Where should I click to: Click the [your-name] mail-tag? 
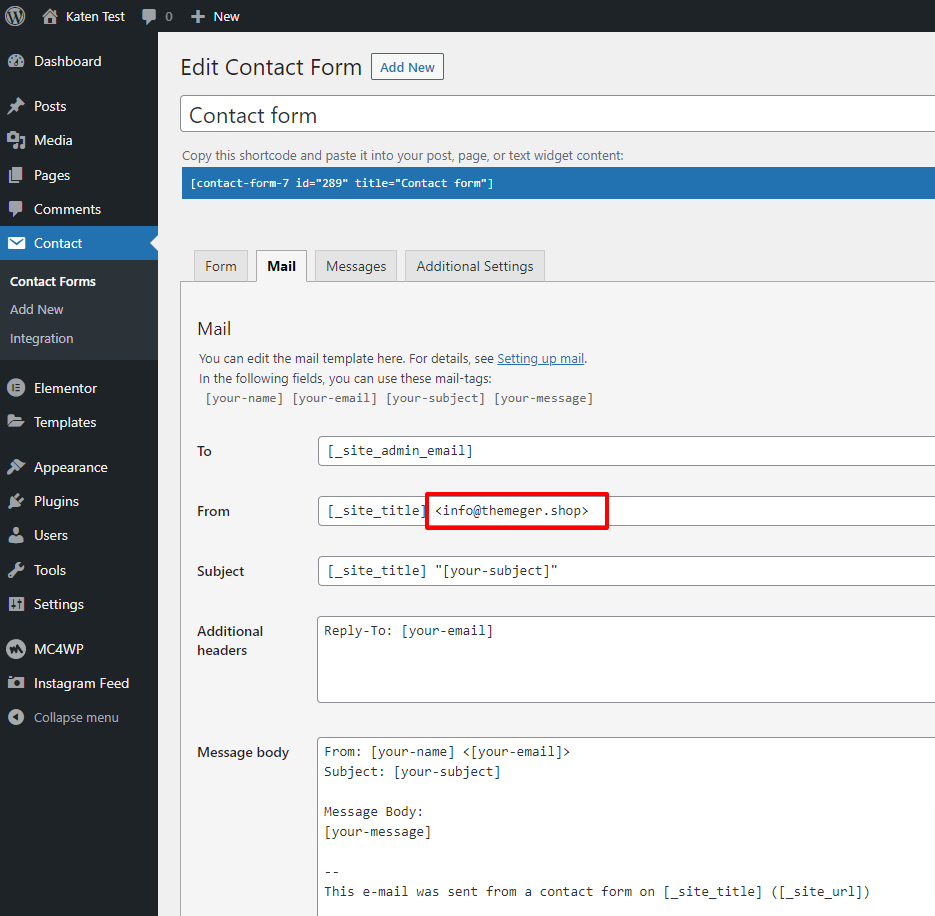click(244, 398)
